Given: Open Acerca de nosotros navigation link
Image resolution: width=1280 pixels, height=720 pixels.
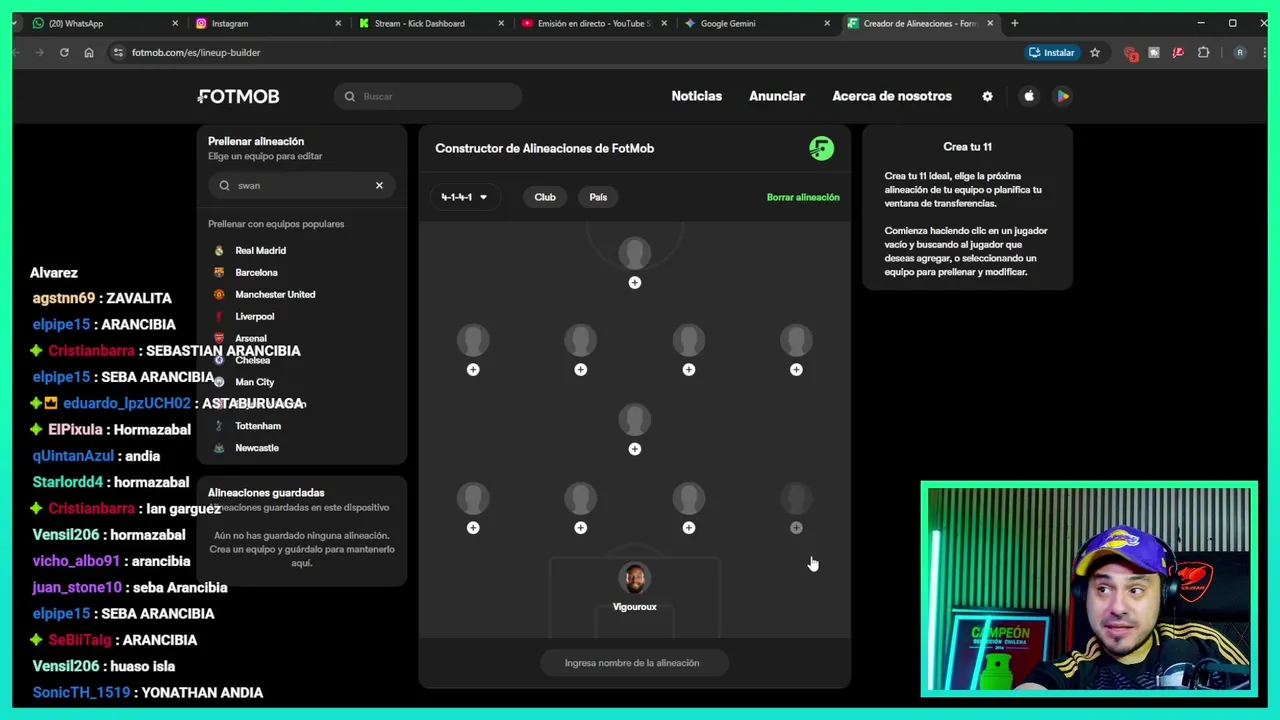Looking at the screenshot, I should (x=892, y=96).
